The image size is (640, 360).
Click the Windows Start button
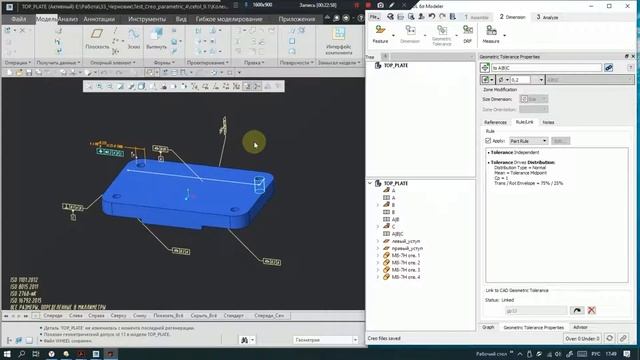click(7, 354)
